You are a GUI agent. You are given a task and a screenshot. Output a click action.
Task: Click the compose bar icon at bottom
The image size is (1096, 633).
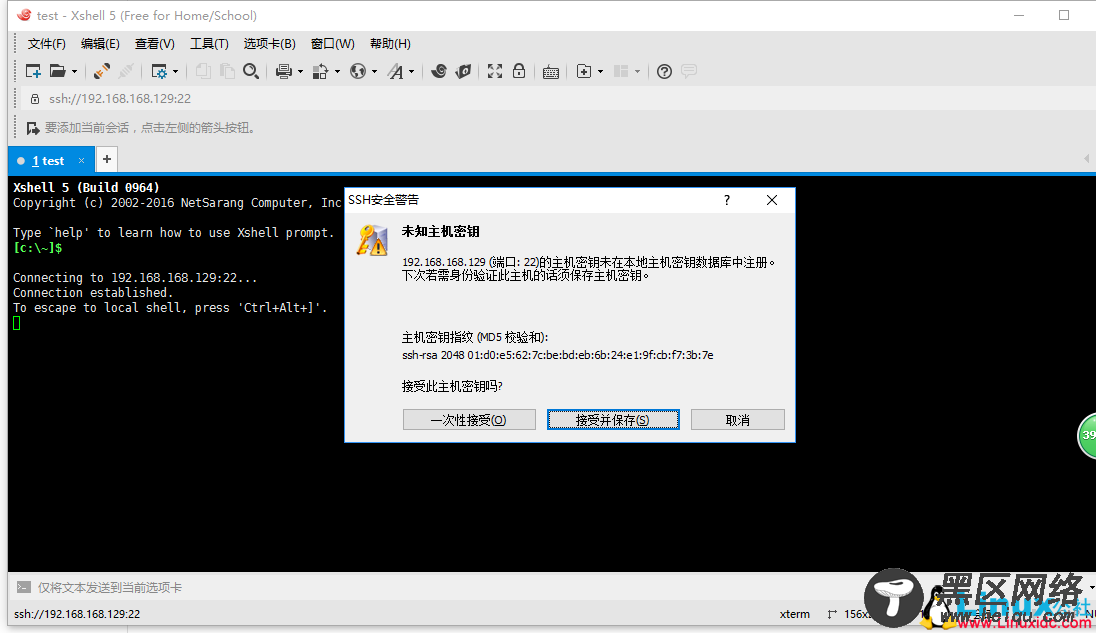pos(24,588)
